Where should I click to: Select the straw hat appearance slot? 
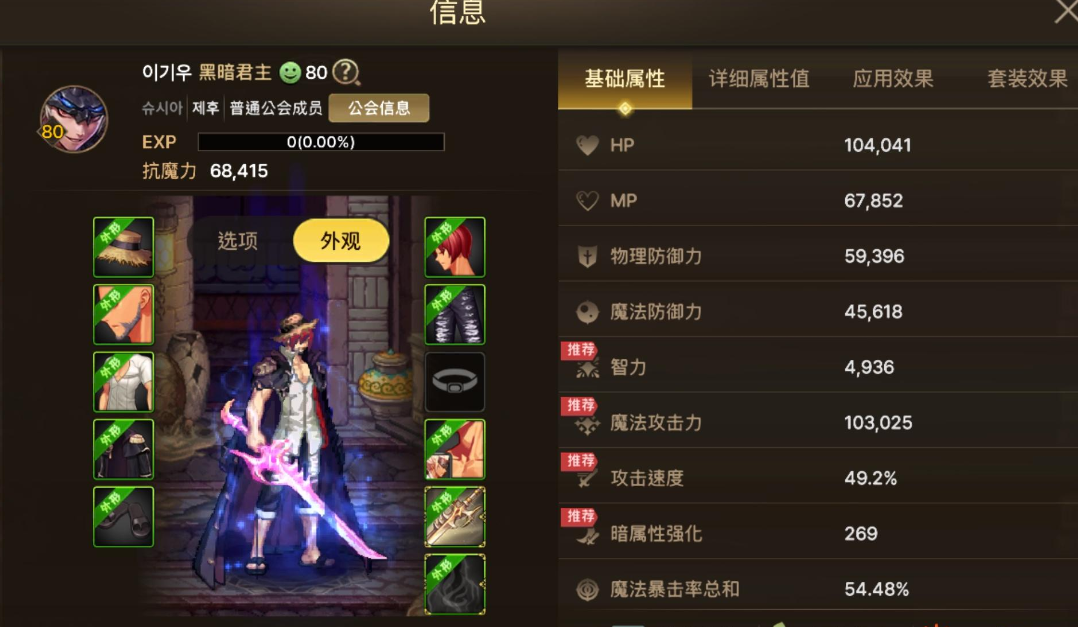click(x=124, y=247)
